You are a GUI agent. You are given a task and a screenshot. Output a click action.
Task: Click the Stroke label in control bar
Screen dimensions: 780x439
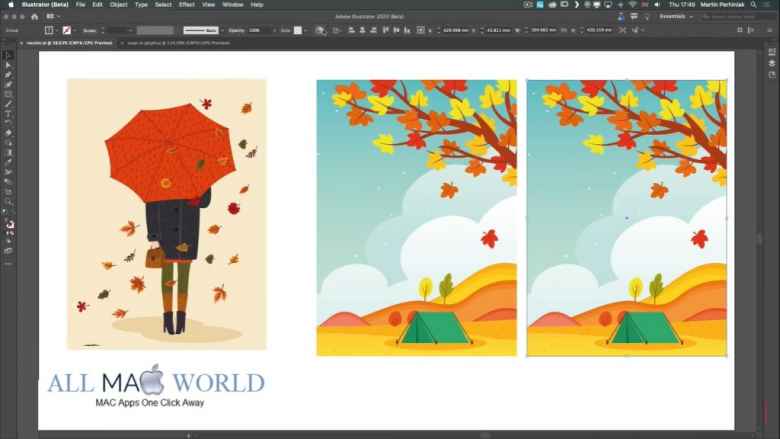[x=89, y=30]
